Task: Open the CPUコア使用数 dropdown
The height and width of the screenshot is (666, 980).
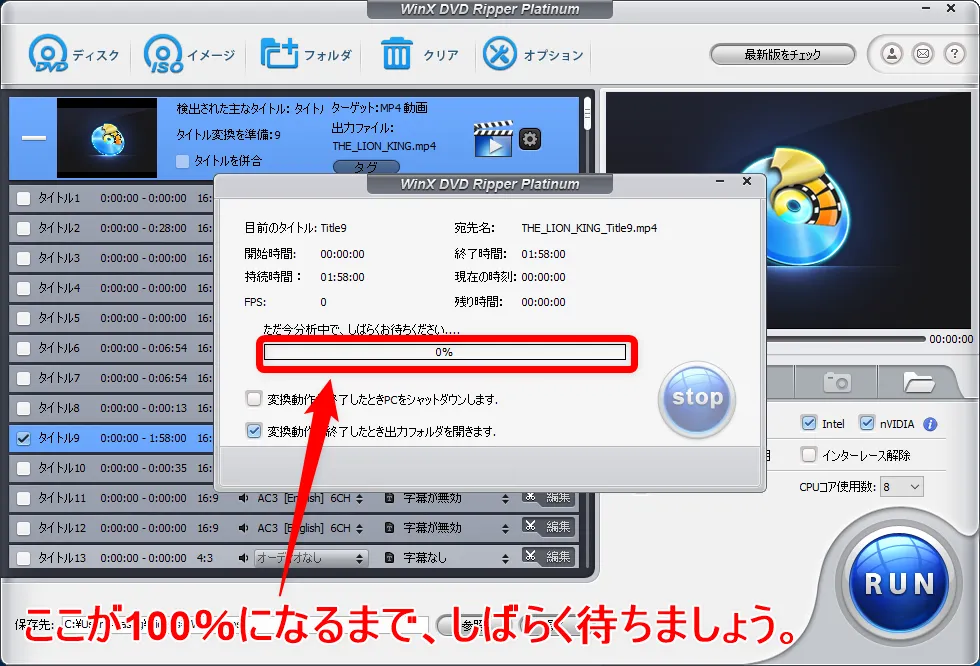Action: pyautogui.click(x=901, y=487)
